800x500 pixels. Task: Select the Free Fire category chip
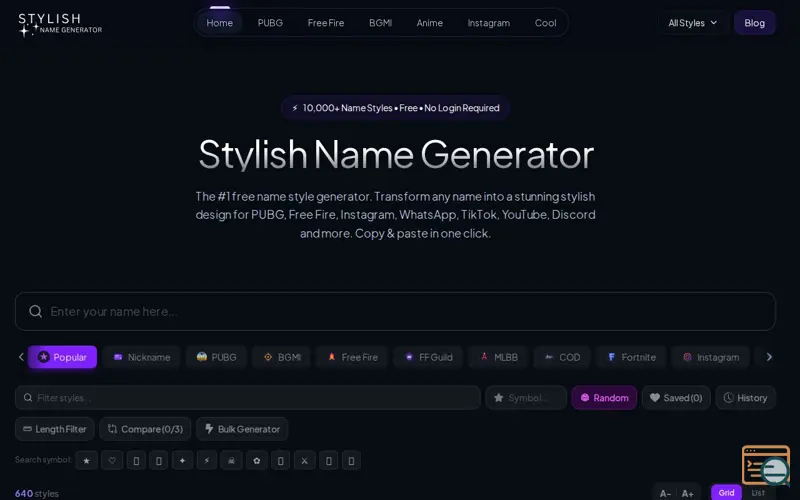click(x=353, y=357)
